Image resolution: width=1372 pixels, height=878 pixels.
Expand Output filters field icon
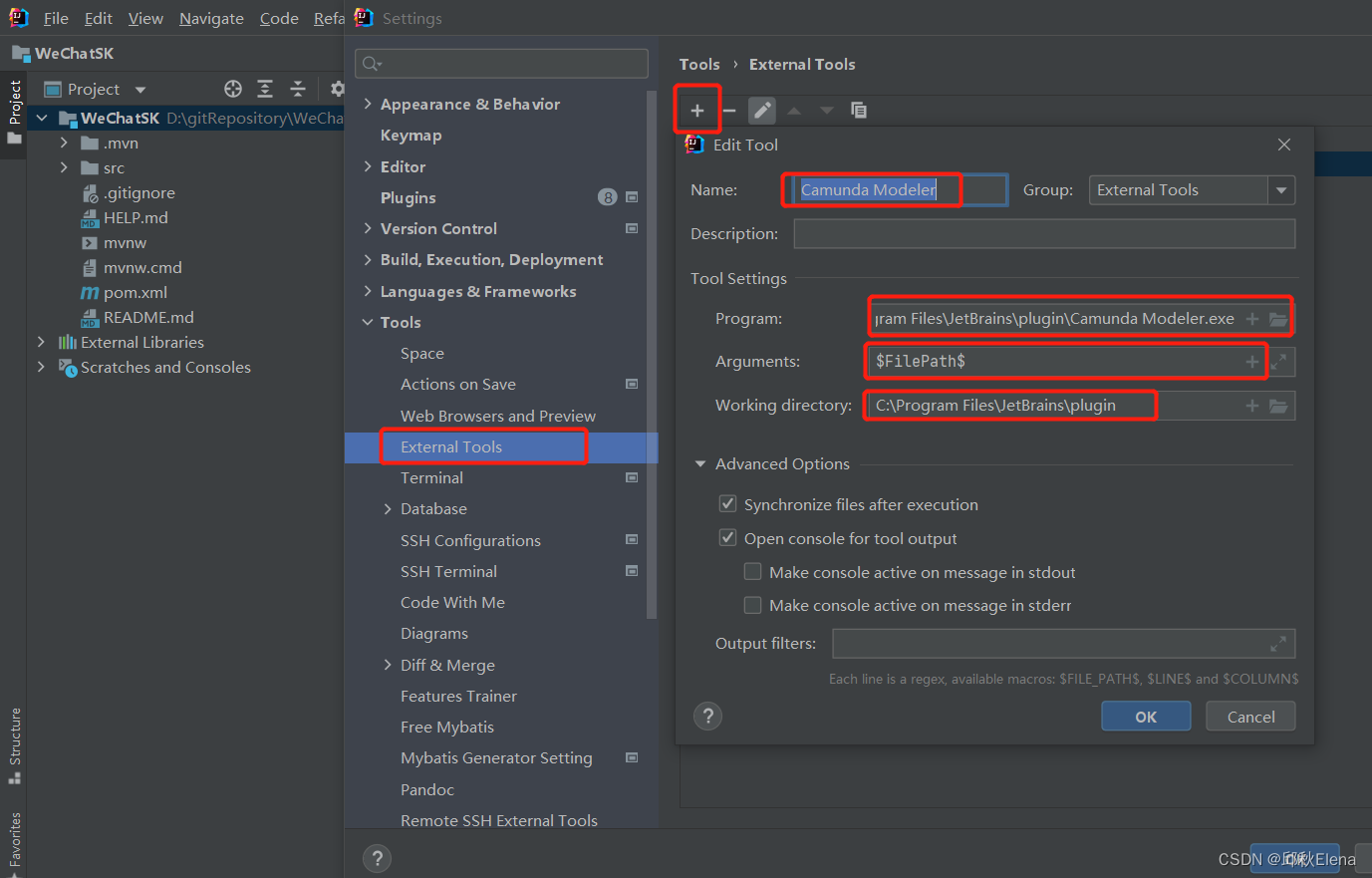pyautogui.click(x=1278, y=644)
